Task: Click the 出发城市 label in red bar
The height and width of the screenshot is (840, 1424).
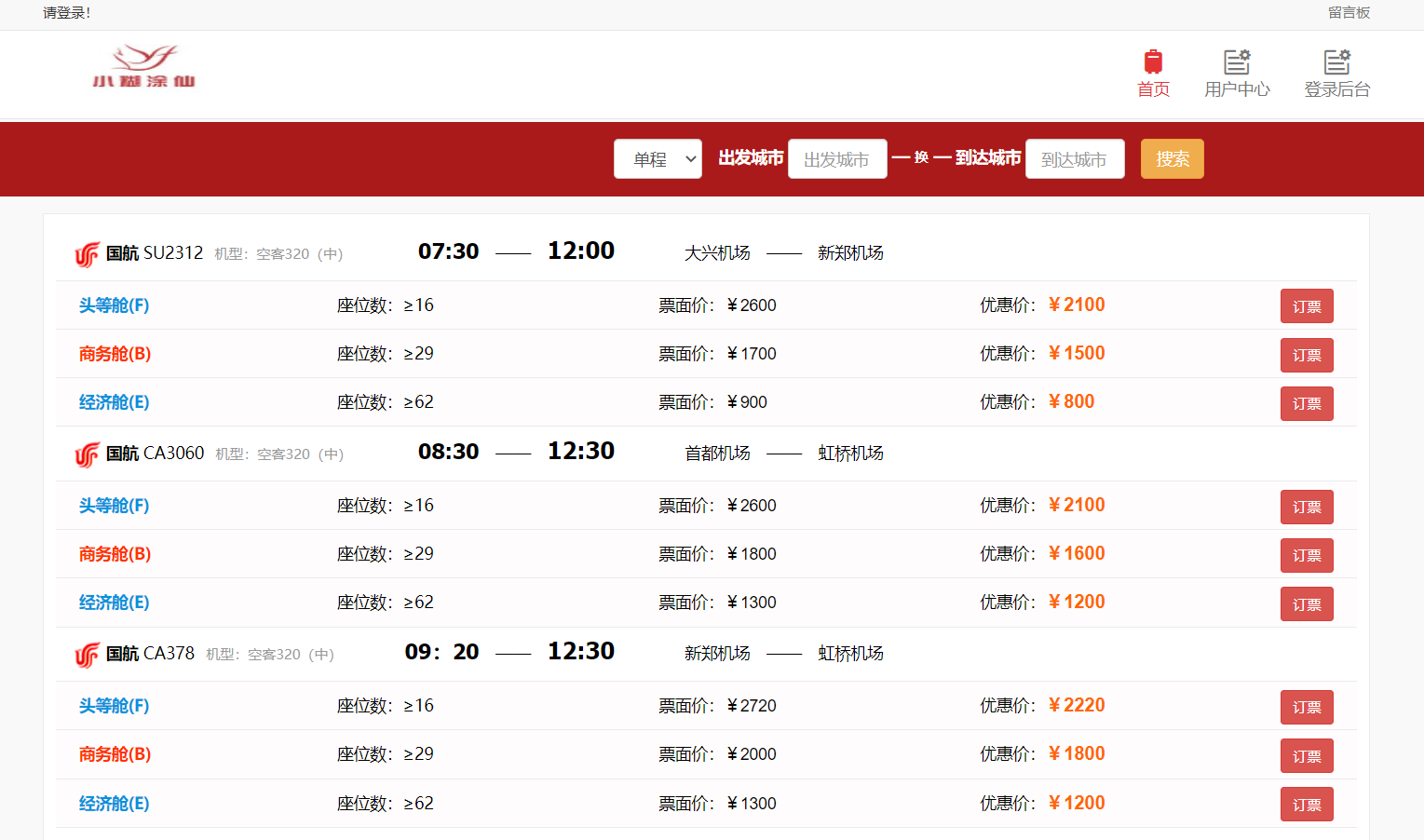Action: coord(751,158)
